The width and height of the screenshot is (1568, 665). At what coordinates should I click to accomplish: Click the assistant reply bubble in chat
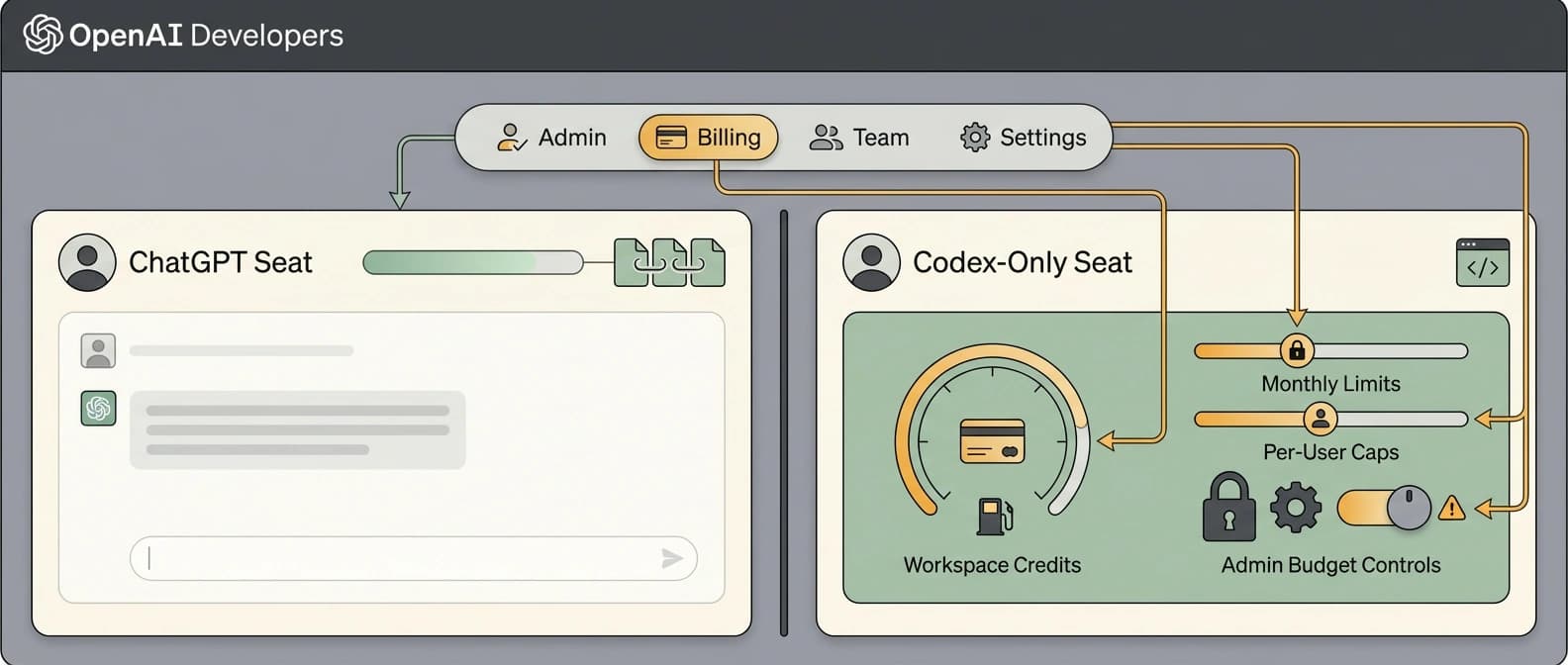[297, 429]
